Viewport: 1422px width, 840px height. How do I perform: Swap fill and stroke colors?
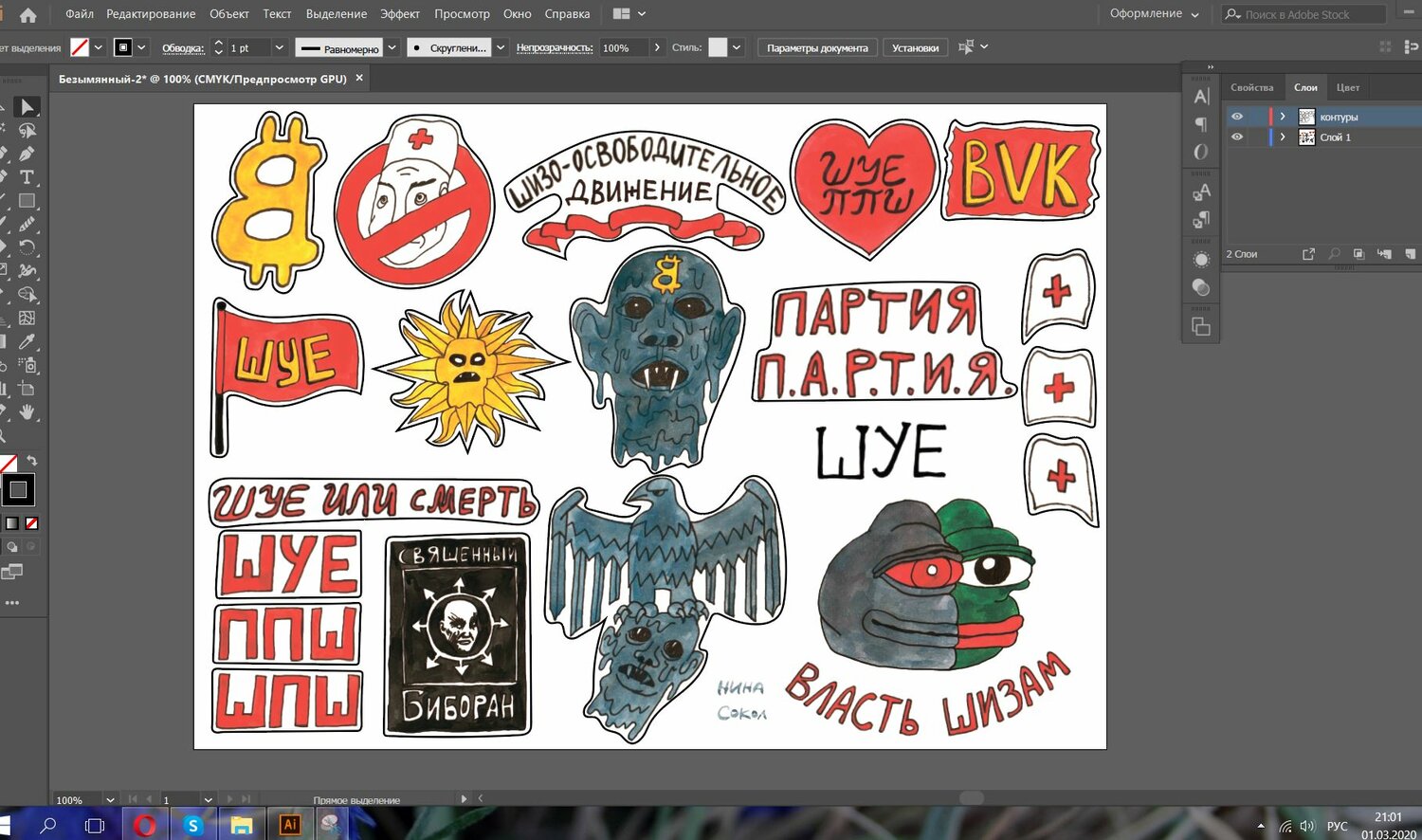coord(31,461)
